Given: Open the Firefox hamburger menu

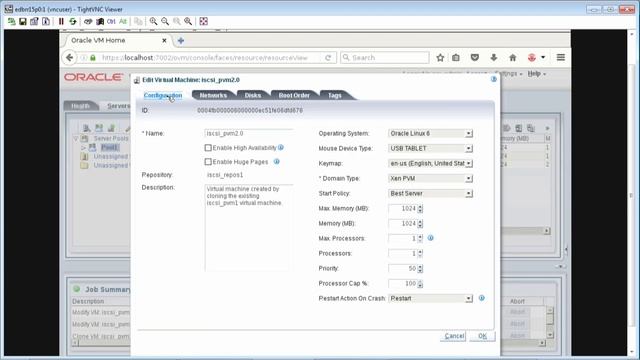Looking at the screenshot, I should coord(561,58).
